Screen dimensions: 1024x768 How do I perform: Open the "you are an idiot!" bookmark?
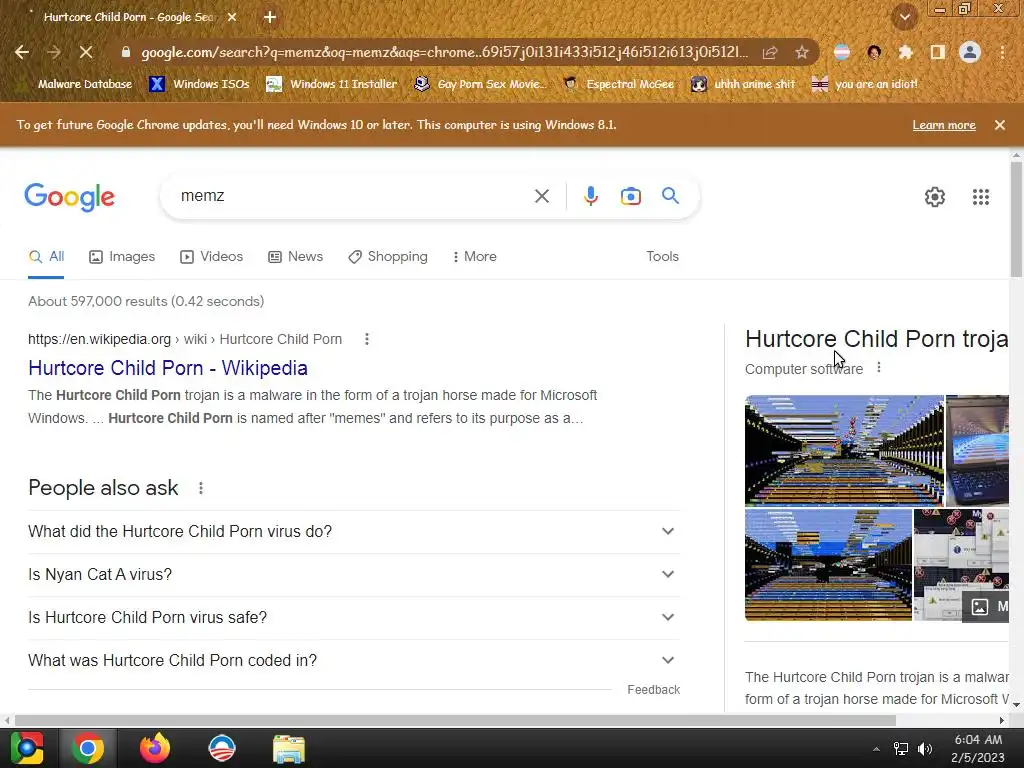point(864,84)
